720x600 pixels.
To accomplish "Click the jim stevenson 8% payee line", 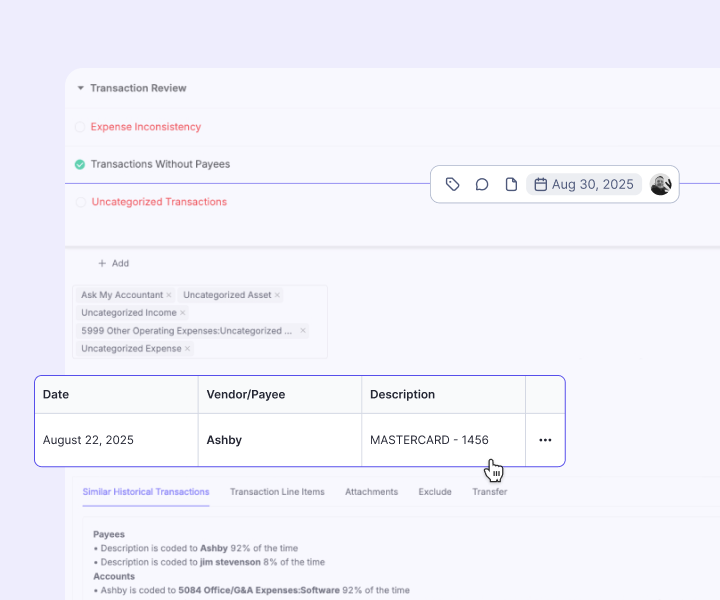I will click(x=209, y=562).
